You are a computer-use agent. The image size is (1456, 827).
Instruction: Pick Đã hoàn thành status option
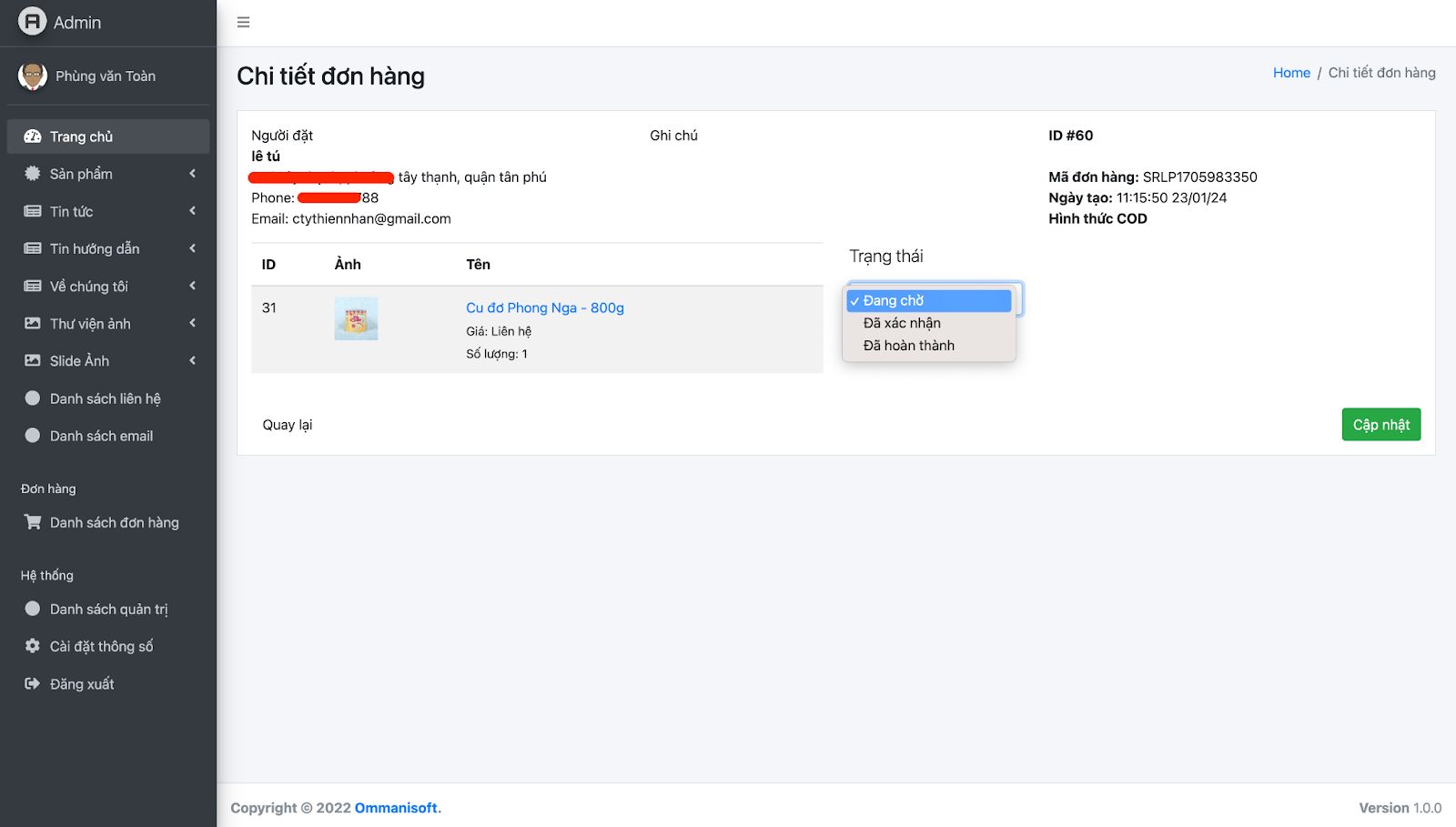908,346
